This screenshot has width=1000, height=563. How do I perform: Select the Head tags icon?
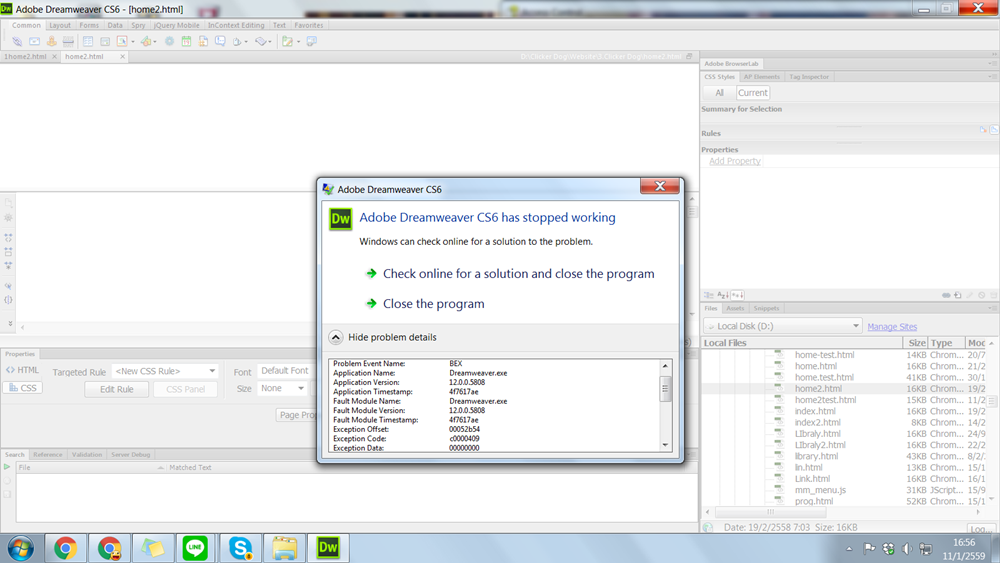(237, 41)
